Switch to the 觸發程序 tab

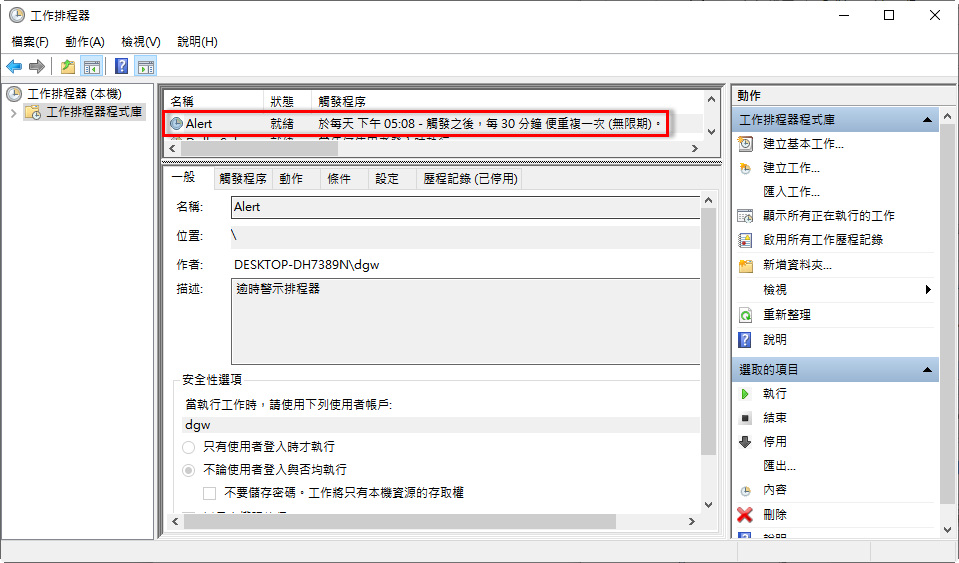click(x=242, y=179)
